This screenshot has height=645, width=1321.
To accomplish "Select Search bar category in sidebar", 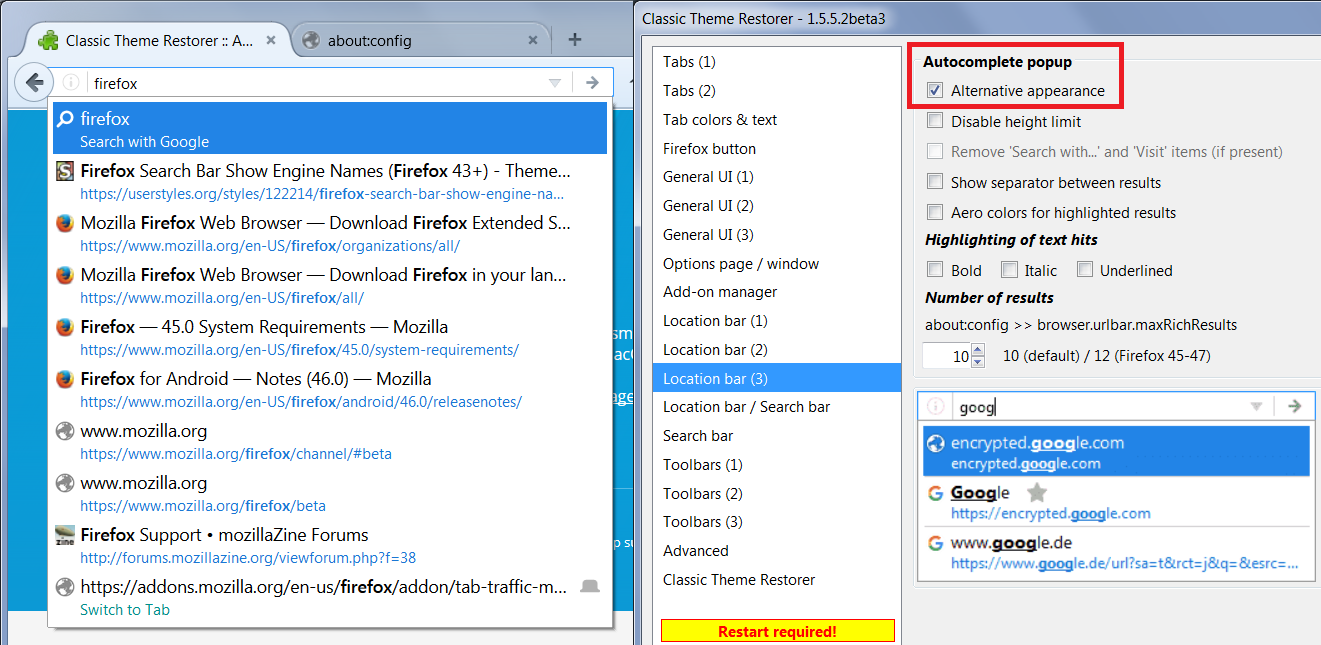I will pyautogui.click(x=698, y=436).
